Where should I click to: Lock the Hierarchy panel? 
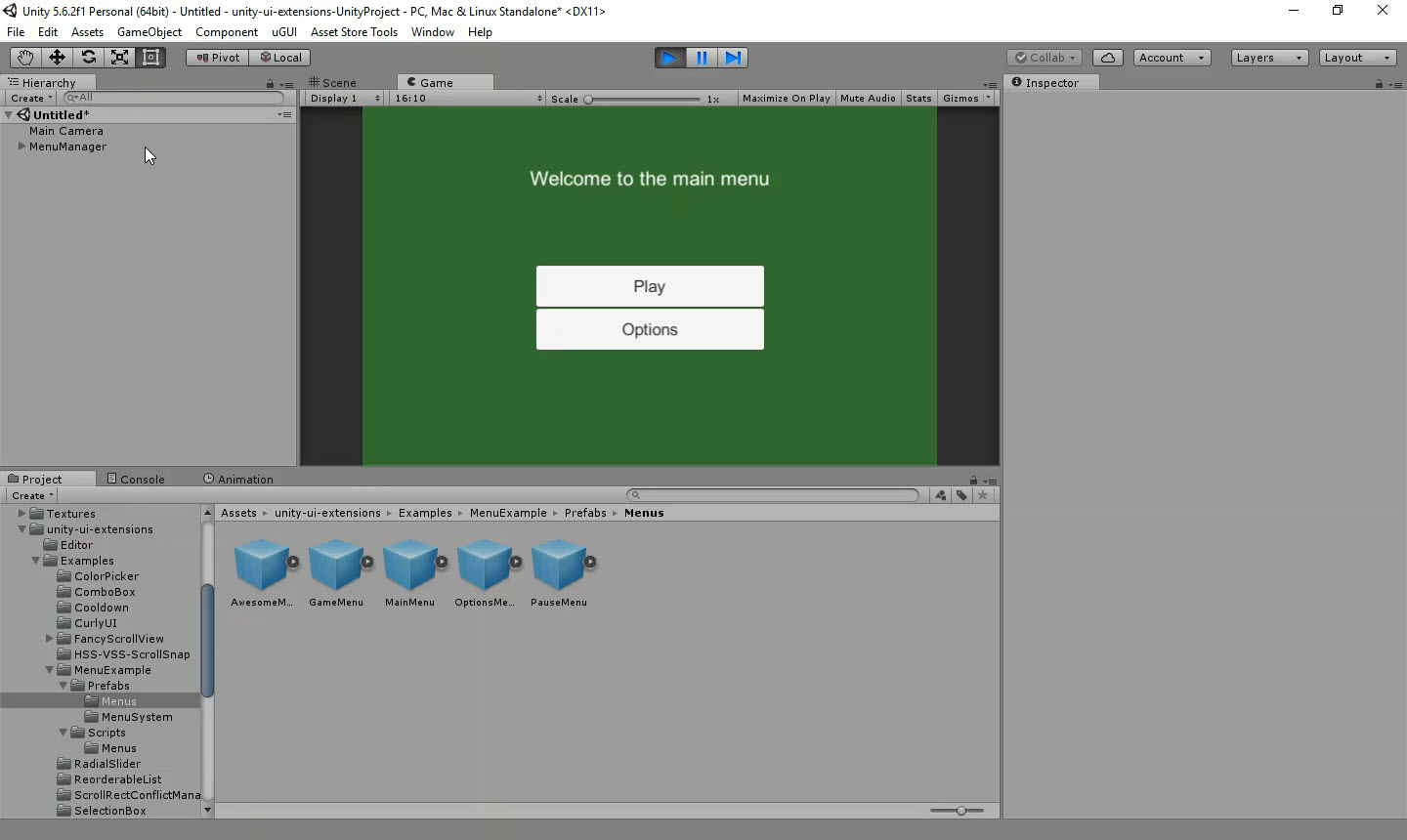click(x=271, y=84)
